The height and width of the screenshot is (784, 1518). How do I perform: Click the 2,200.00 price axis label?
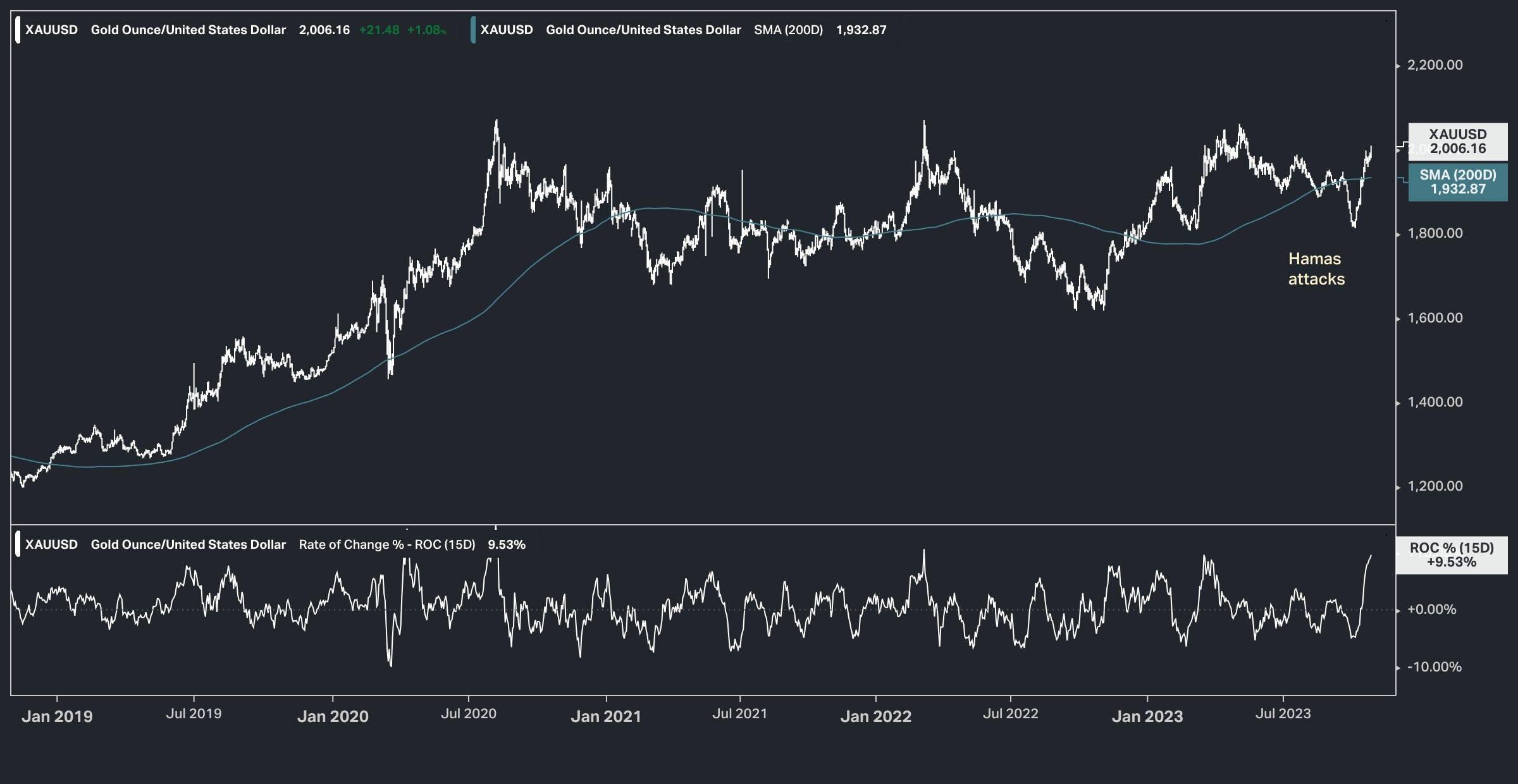pyautogui.click(x=1435, y=65)
